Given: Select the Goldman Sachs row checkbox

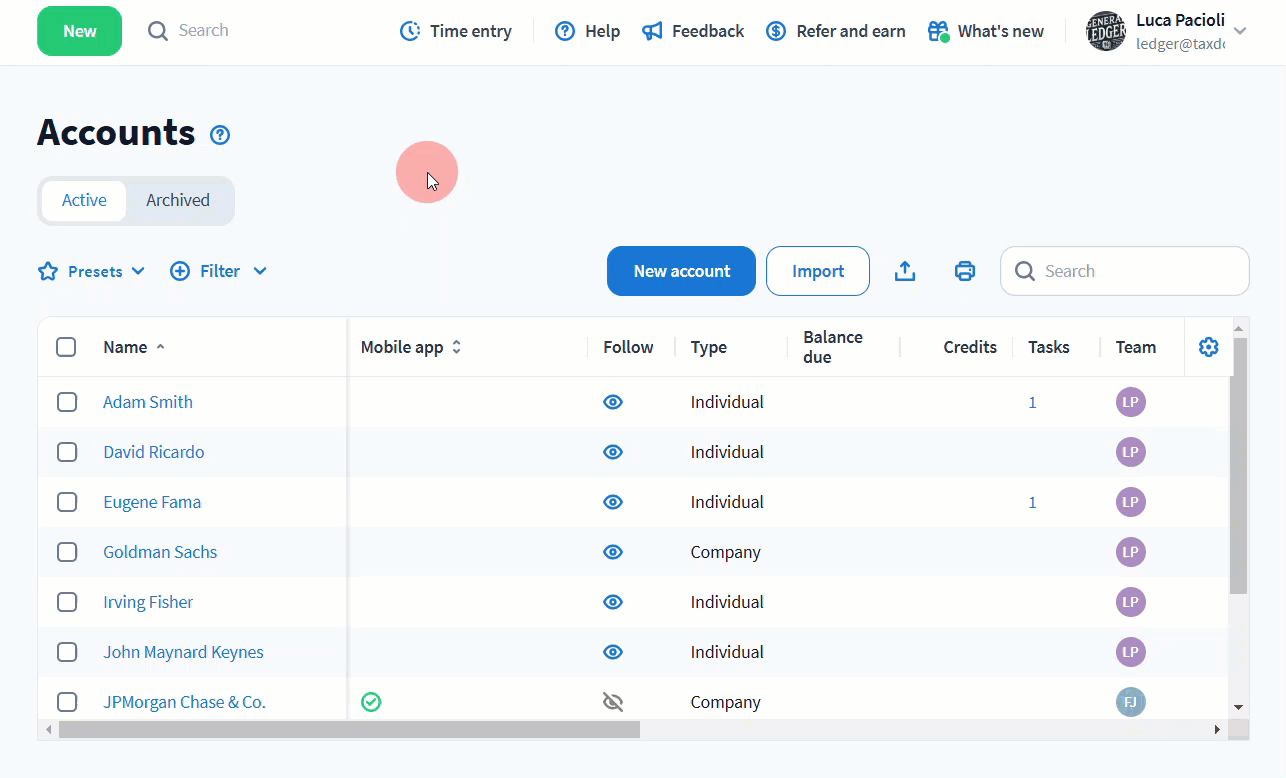Looking at the screenshot, I should tap(67, 552).
